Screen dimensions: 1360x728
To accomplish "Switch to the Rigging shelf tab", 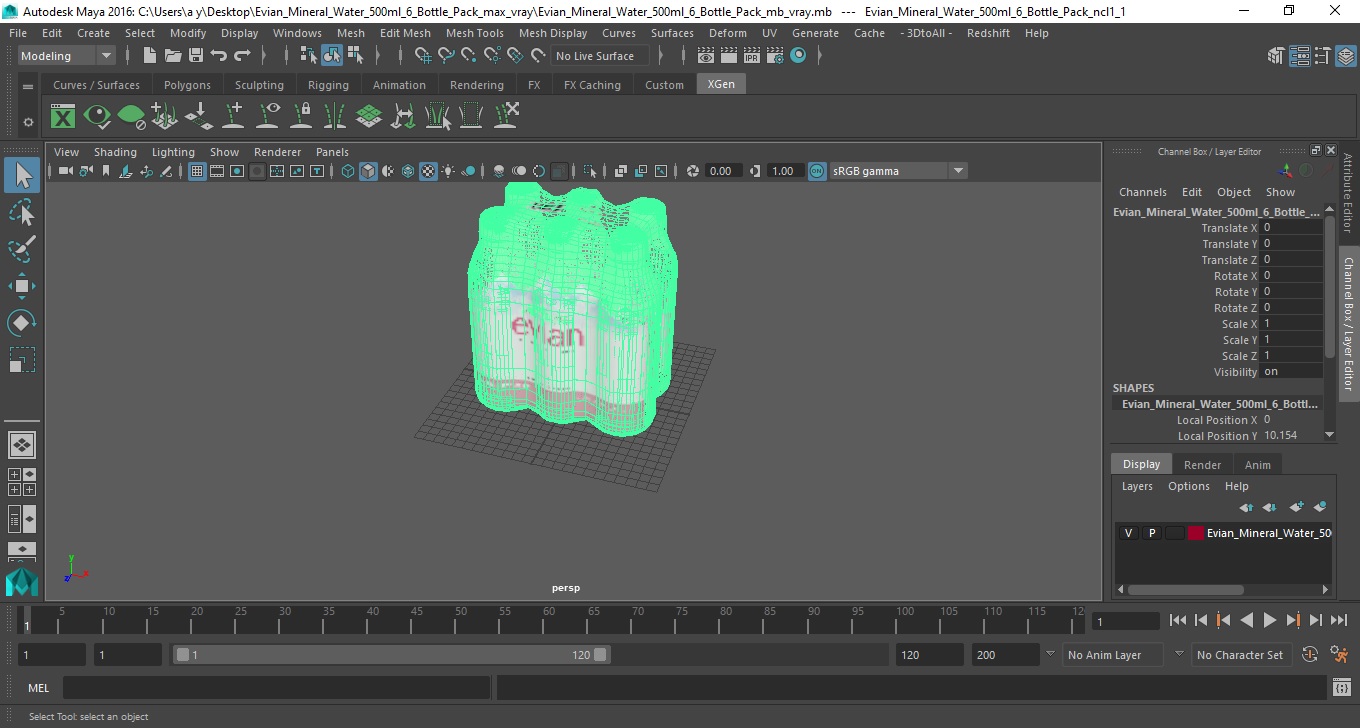I will click(x=328, y=85).
